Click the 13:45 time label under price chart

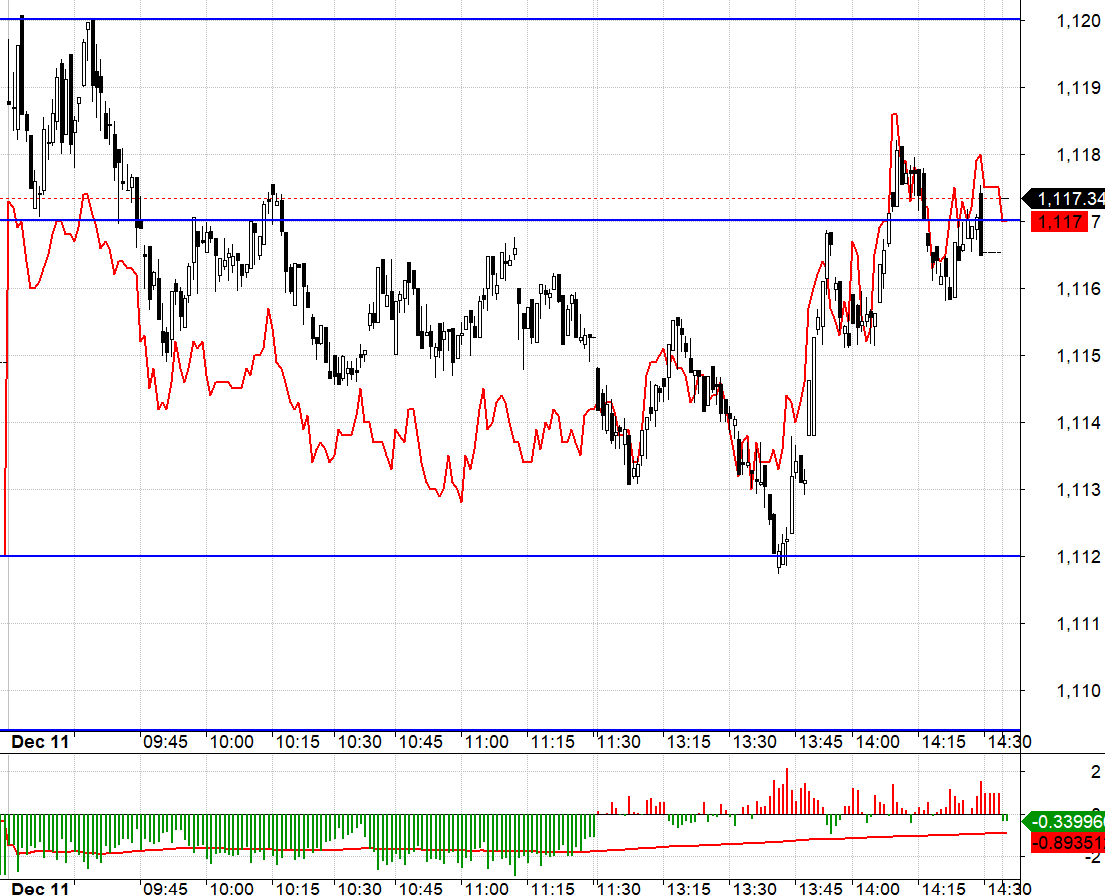tap(820, 741)
